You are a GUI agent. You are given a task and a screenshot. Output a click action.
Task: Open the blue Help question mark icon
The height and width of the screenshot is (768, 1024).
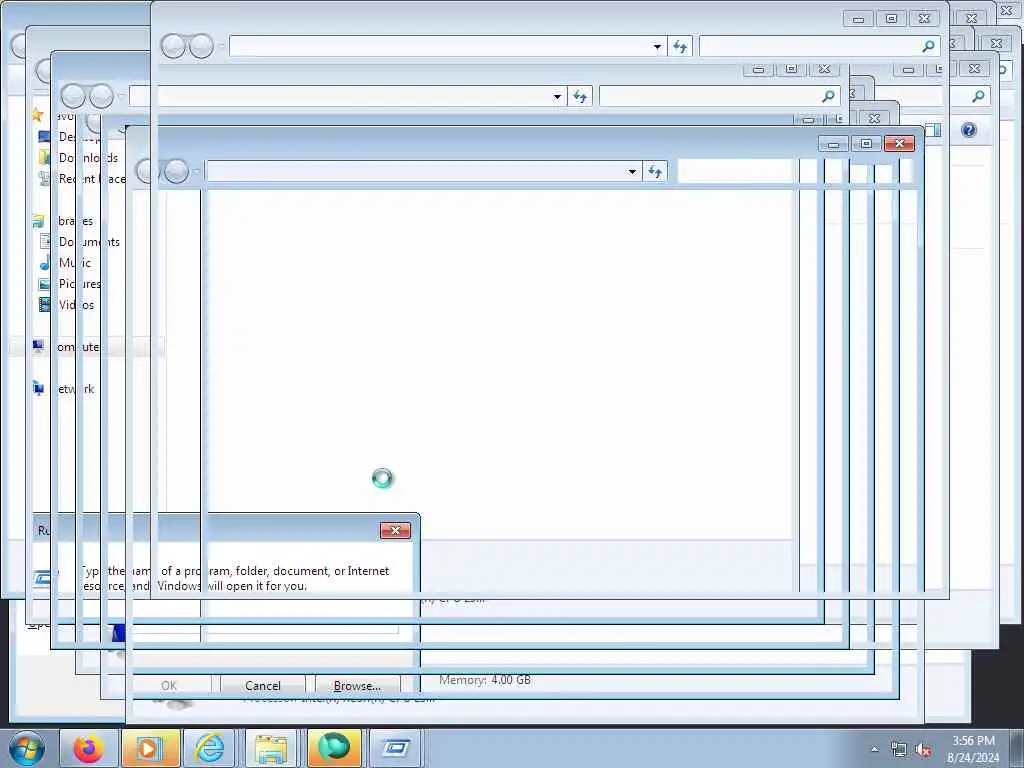[x=968, y=130]
